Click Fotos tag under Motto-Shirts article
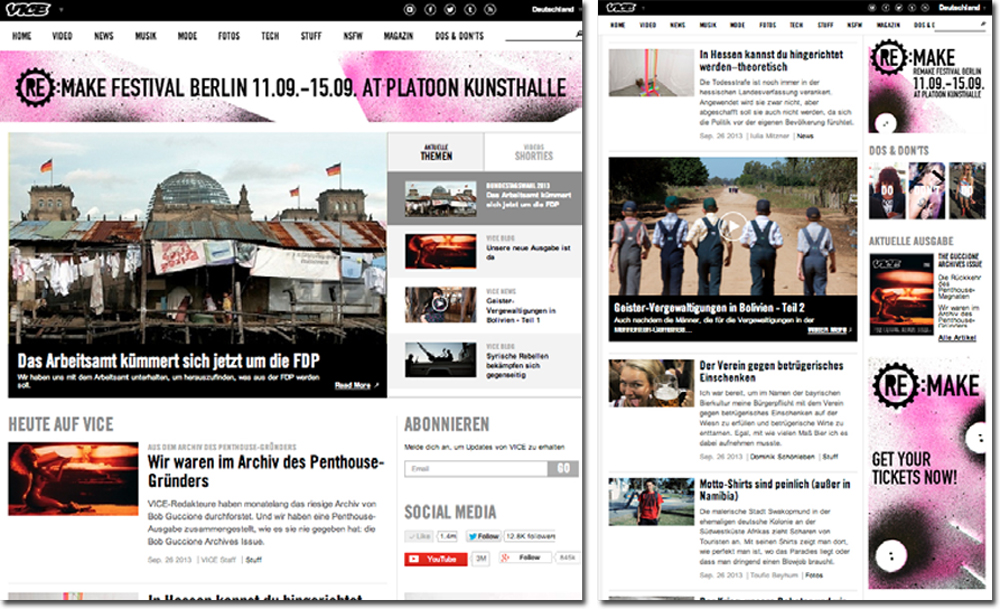The image size is (1000, 609). coord(814,575)
